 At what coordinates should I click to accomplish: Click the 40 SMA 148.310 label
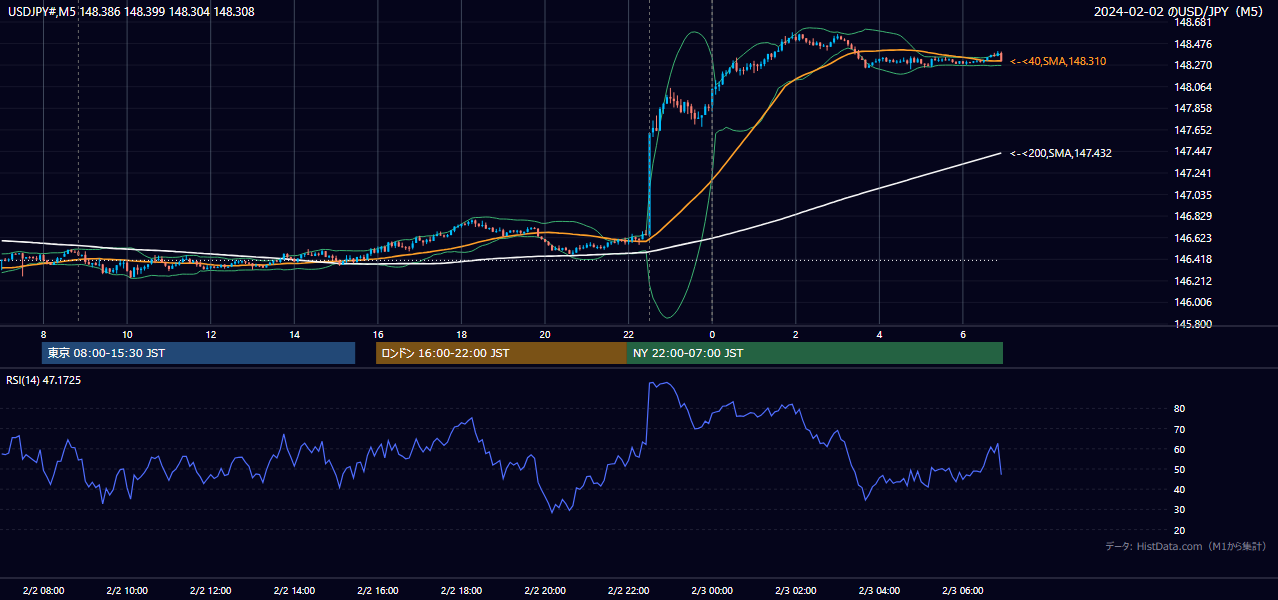click(x=1058, y=62)
